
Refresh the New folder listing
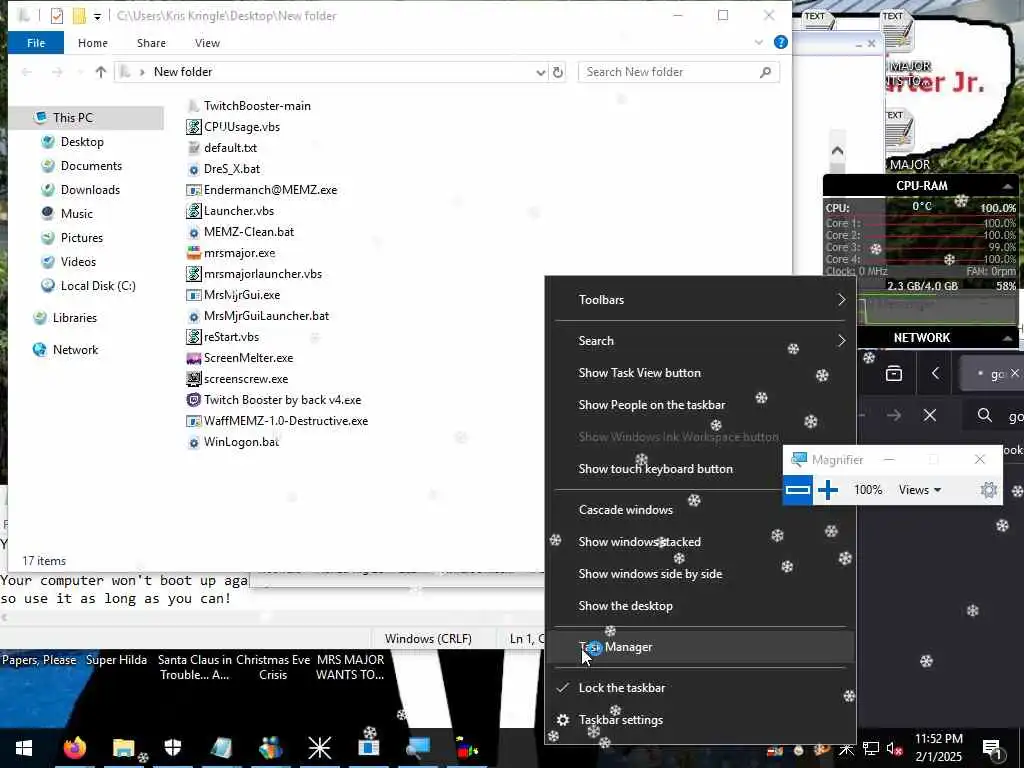[558, 72]
